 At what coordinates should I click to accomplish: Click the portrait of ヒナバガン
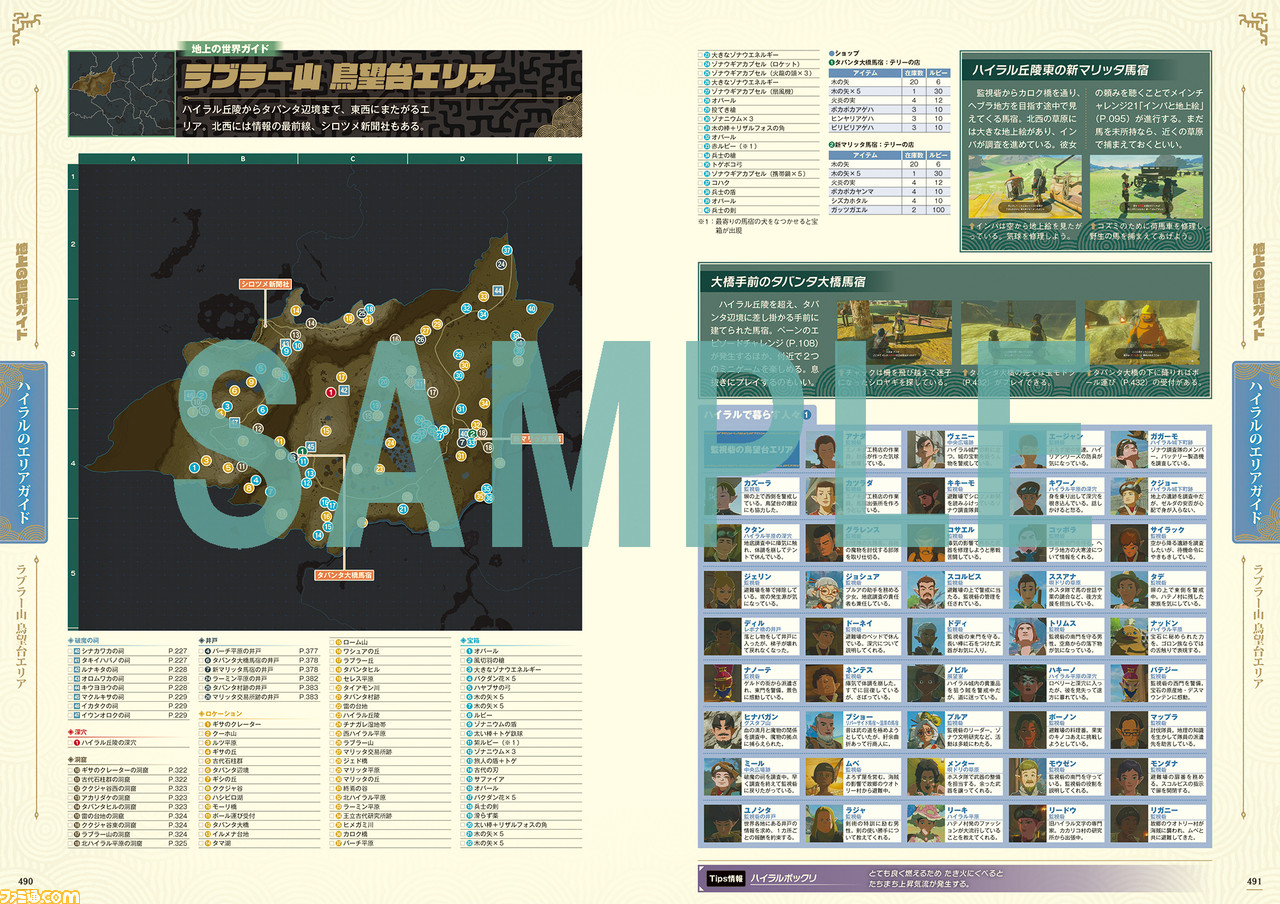pos(724,729)
